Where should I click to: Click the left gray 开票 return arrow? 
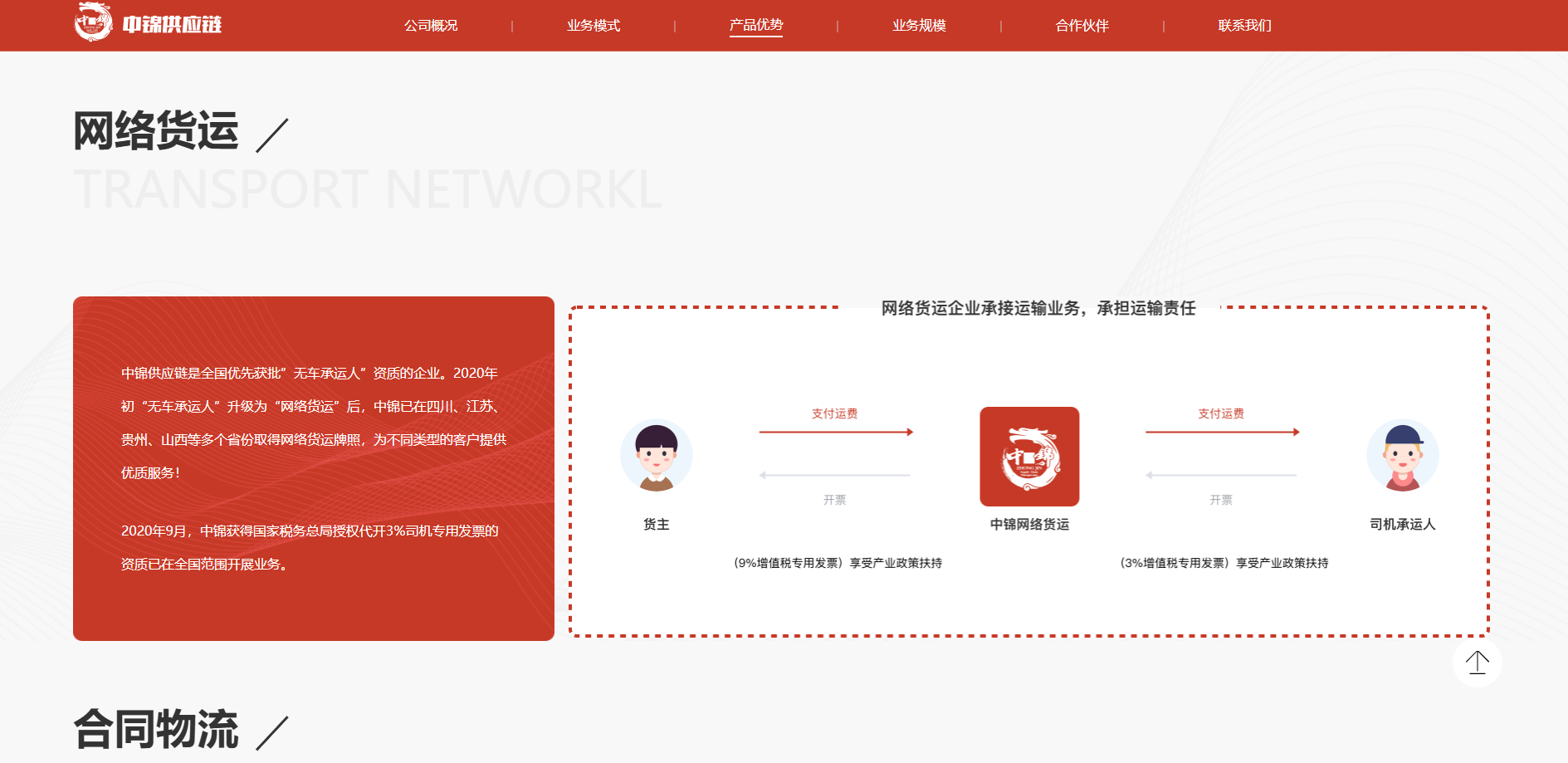835,475
